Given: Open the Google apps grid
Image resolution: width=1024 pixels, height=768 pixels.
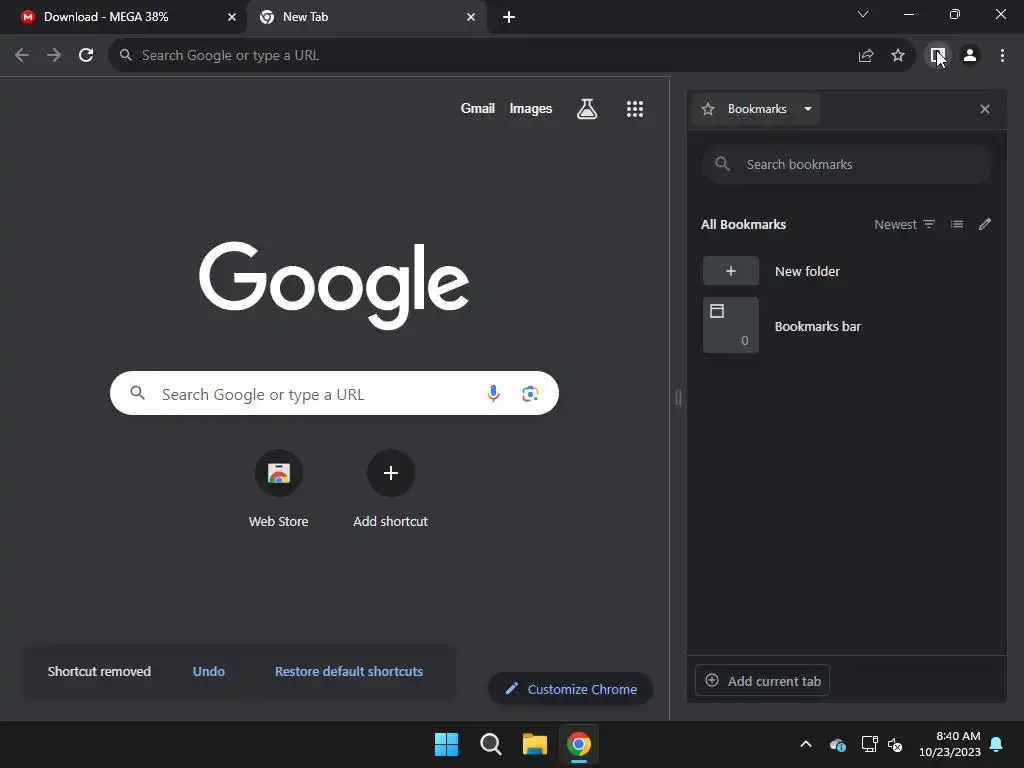Looking at the screenshot, I should coord(635,108).
